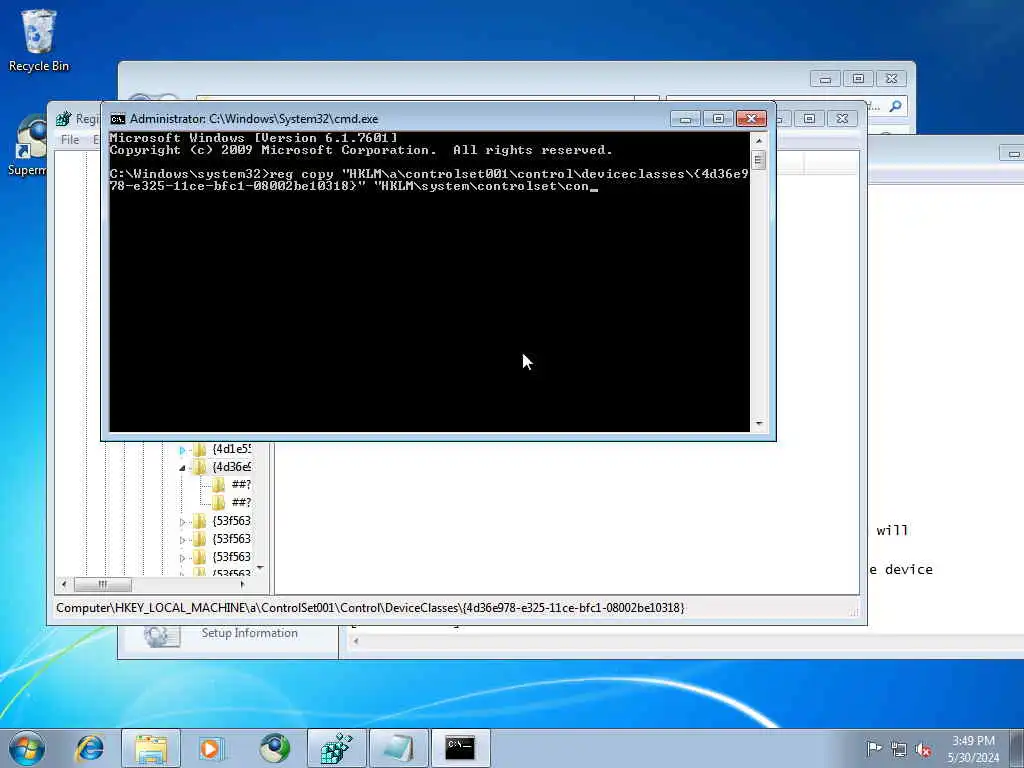The image size is (1024, 768).
Task: Click the {4d36e9 key name text
Action: click(x=231, y=467)
